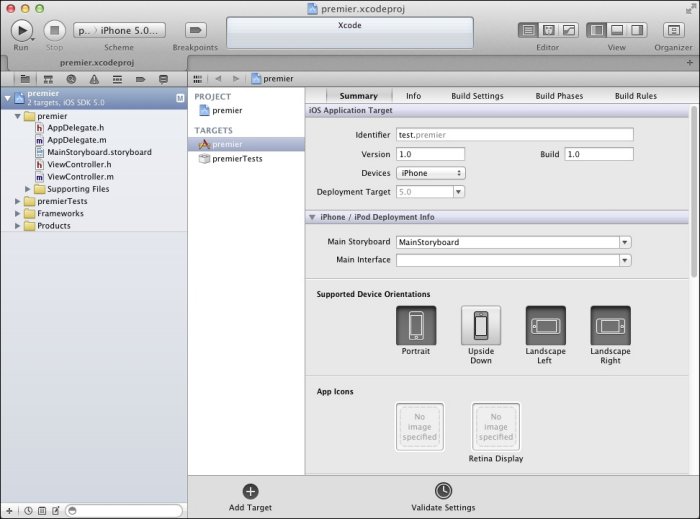The height and width of the screenshot is (519, 700).
Task: Click the Run button in toolbar
Action: (21, 30)
